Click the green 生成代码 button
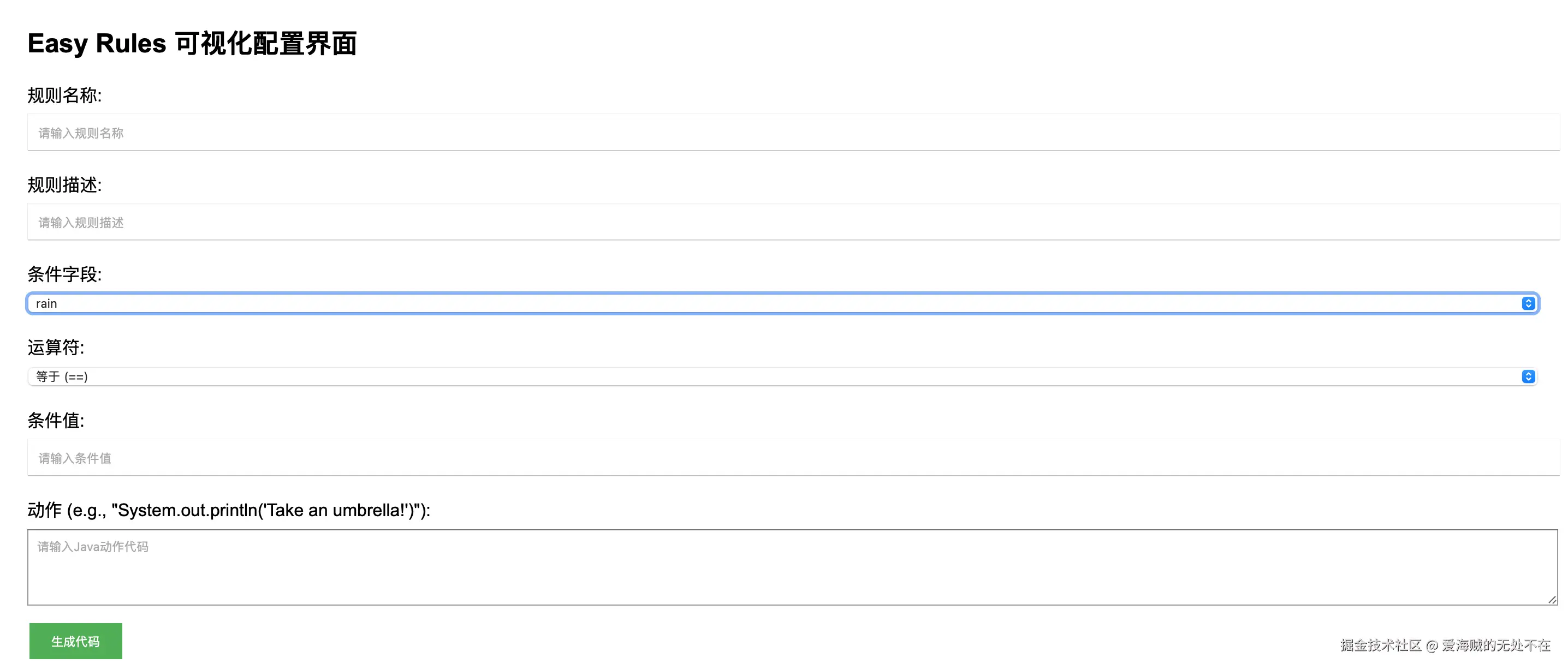This screenshot has height=670, width=1568. 75,641
